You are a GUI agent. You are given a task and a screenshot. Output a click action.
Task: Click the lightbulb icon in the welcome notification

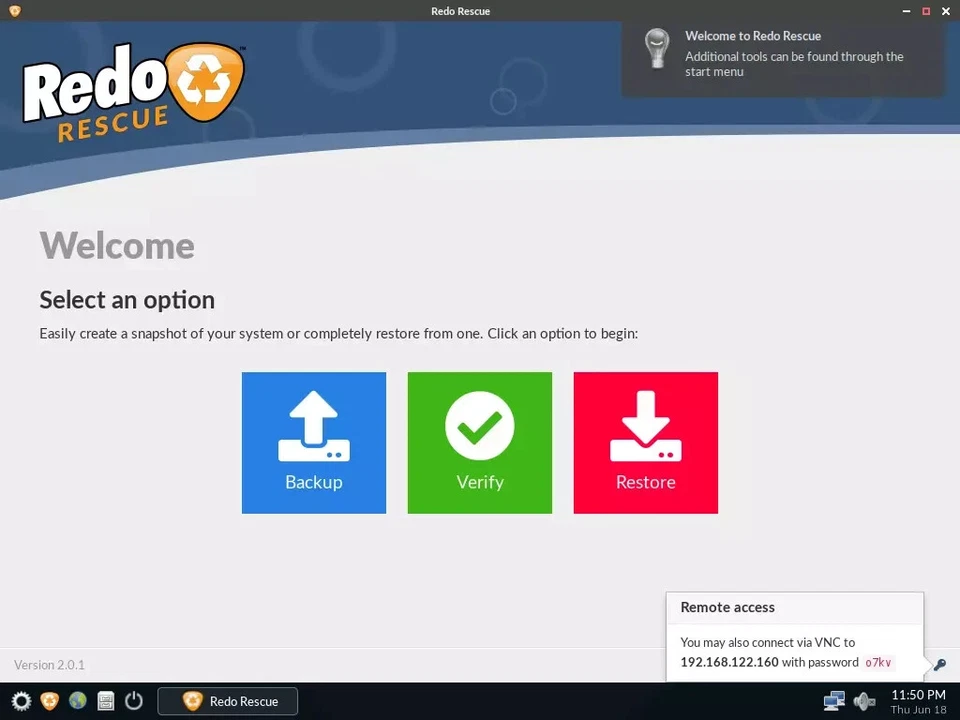(x=657, y=48)
